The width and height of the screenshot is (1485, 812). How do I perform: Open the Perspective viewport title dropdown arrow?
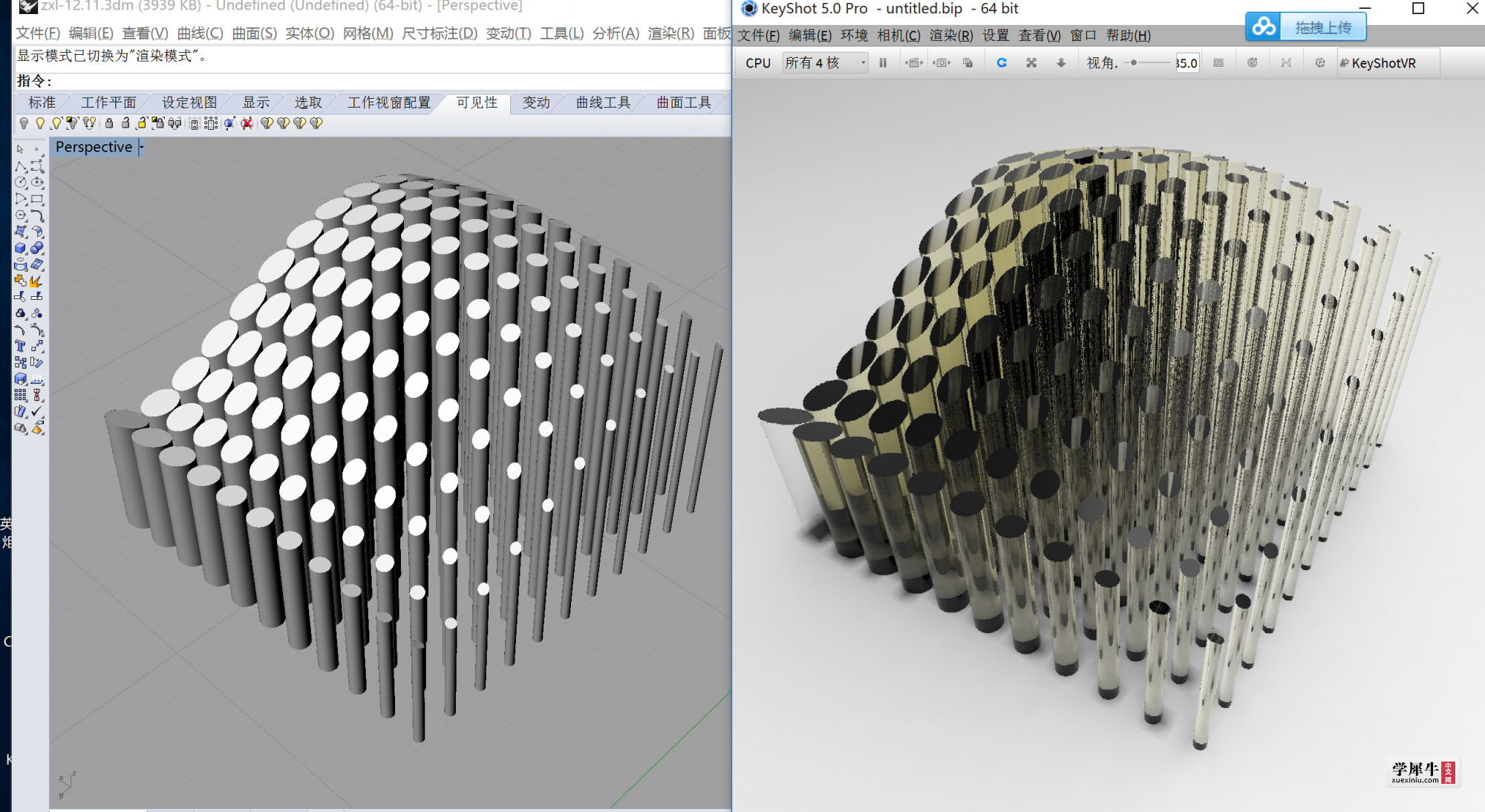click(x=141, y=147)
